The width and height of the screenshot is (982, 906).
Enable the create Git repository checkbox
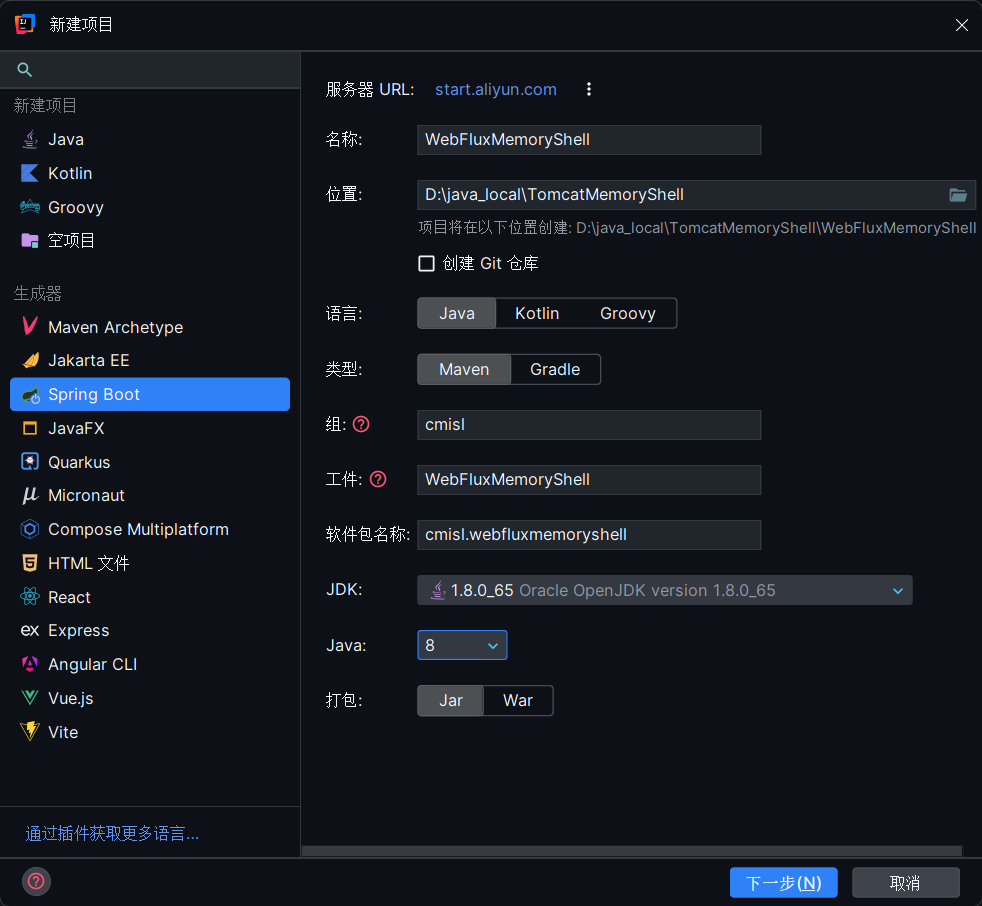426,263
